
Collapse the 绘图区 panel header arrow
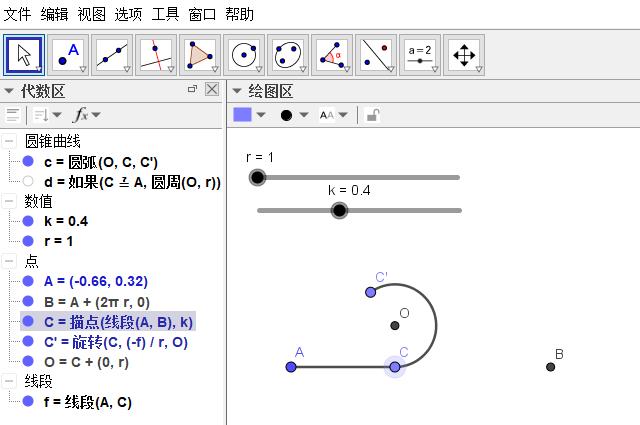(236, 91)
